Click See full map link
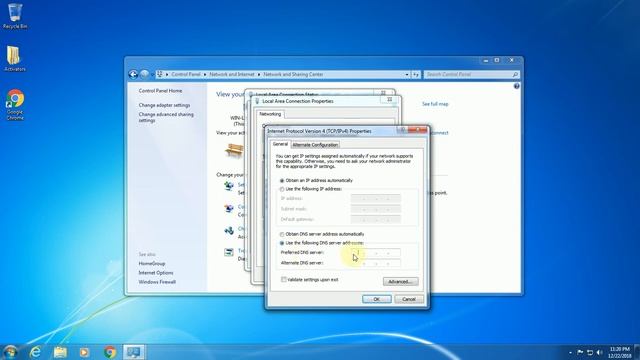The image size is (640, 360). [435, 104]
